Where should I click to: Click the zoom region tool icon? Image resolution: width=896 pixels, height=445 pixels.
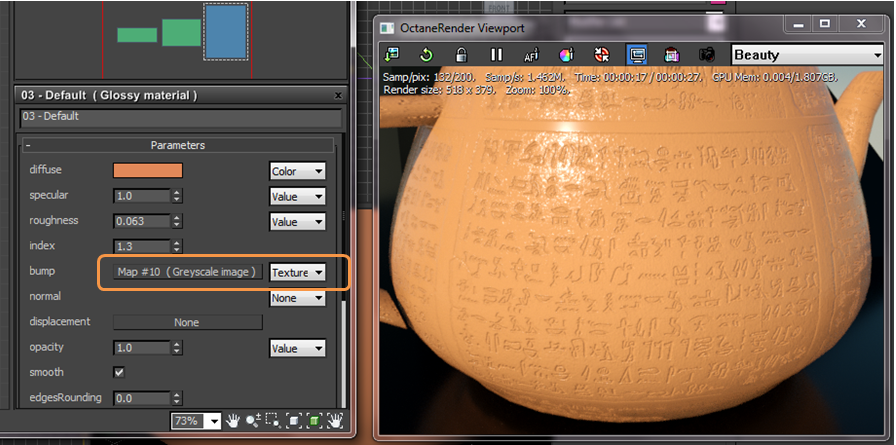(273, 422)
